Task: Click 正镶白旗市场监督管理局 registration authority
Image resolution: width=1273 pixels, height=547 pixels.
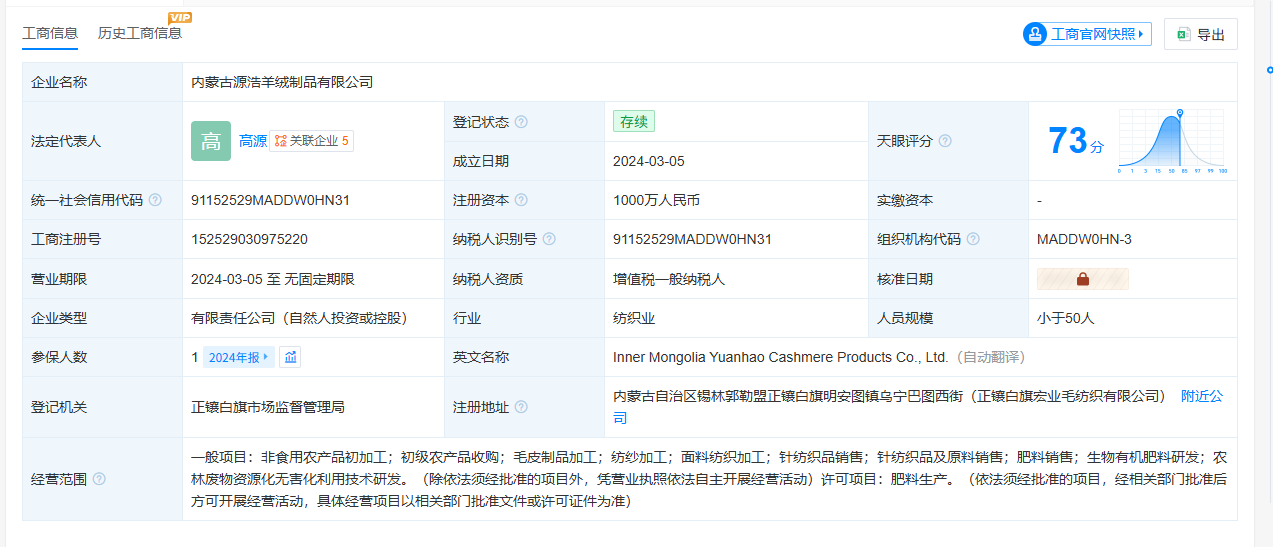Action: click(268, 407)
